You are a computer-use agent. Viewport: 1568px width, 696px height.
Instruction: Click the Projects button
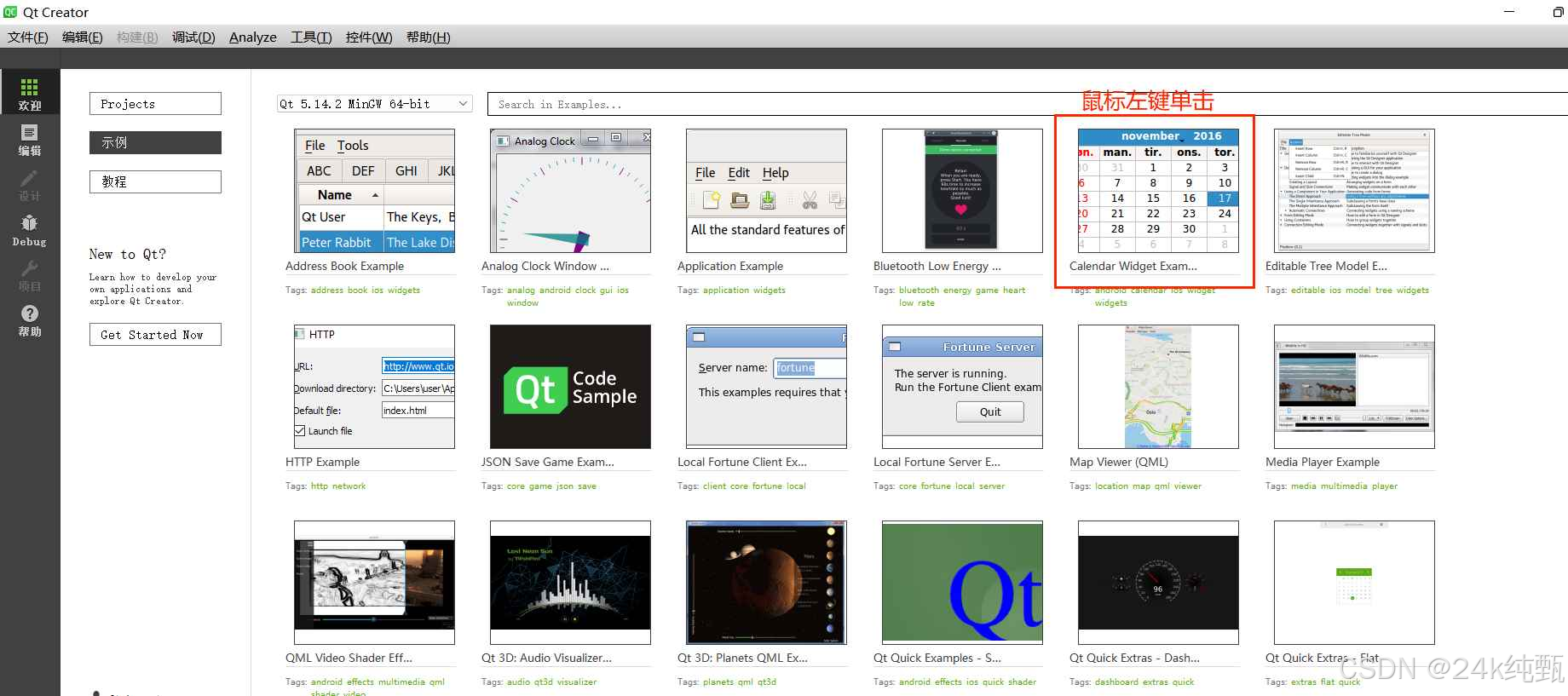pos(155,104)
